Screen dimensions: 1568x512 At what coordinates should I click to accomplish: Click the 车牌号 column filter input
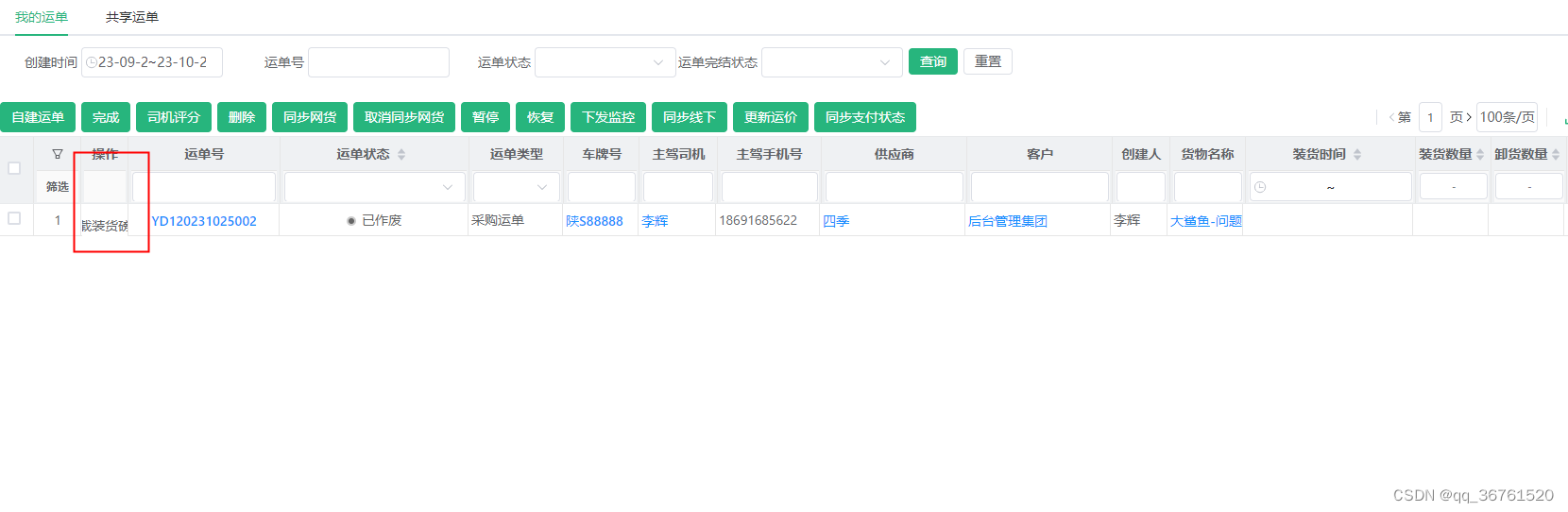click(602, 187)
